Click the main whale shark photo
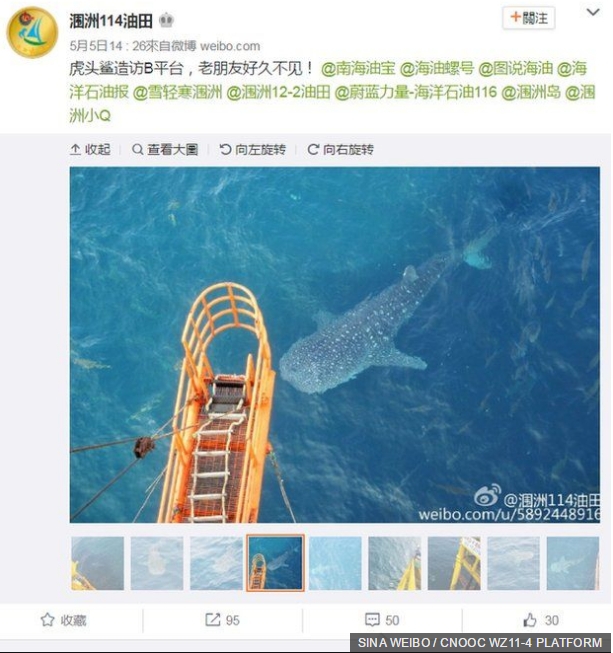The image size is (613, 653). click(x=335, y=344)
